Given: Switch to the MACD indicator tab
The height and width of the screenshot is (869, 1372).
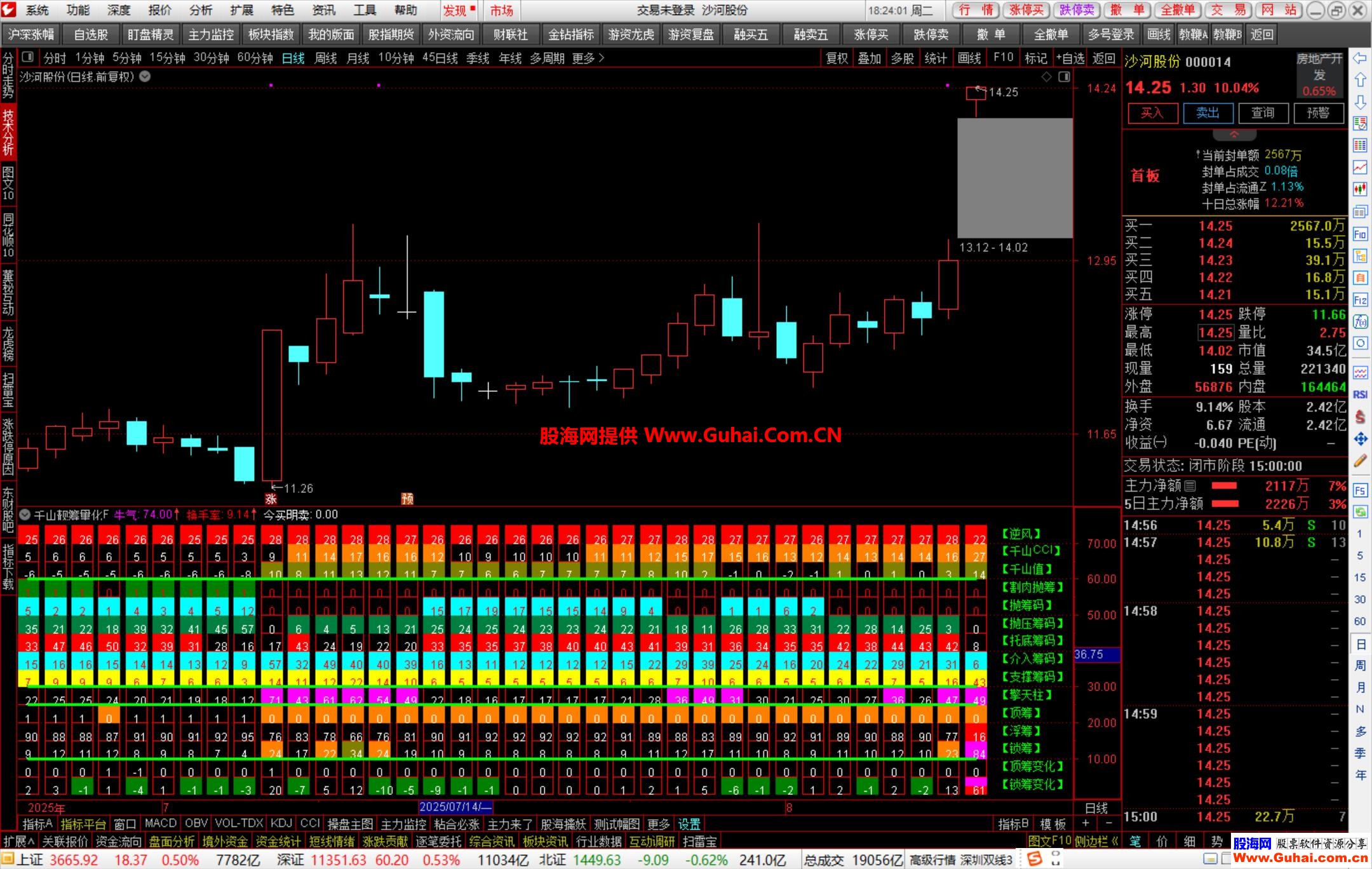Looking at the screenshot, I should [161, 823].
